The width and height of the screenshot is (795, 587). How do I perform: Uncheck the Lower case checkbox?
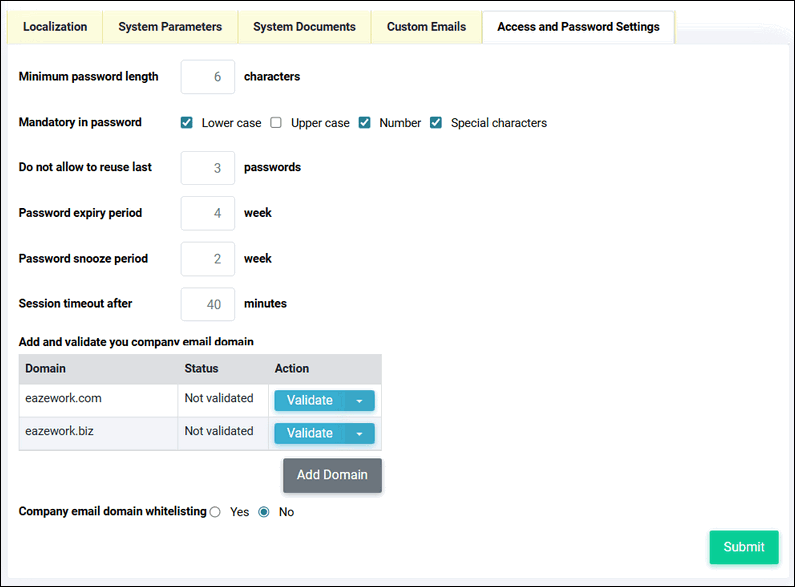click(187, 123)
